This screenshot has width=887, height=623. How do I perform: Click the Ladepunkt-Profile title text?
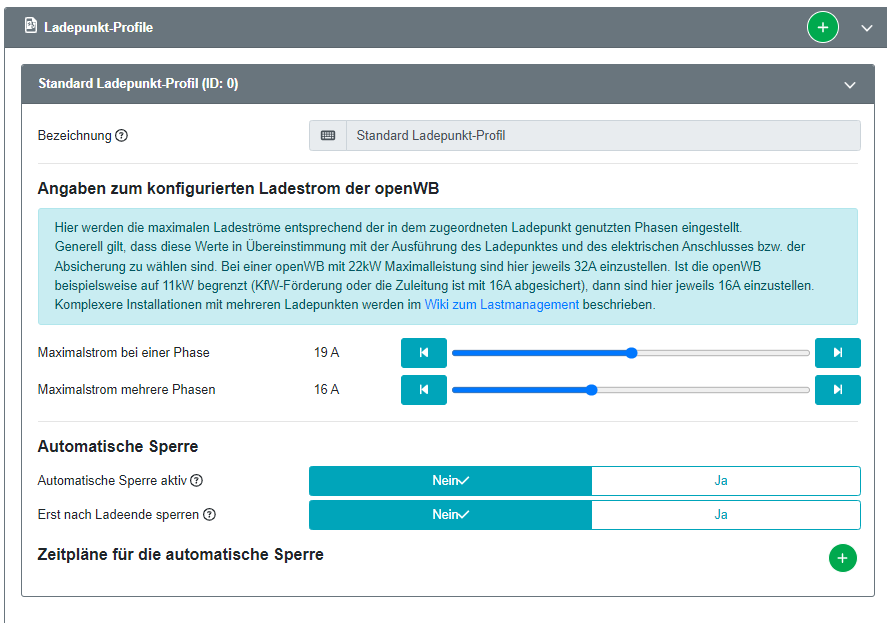pos(98,27)
